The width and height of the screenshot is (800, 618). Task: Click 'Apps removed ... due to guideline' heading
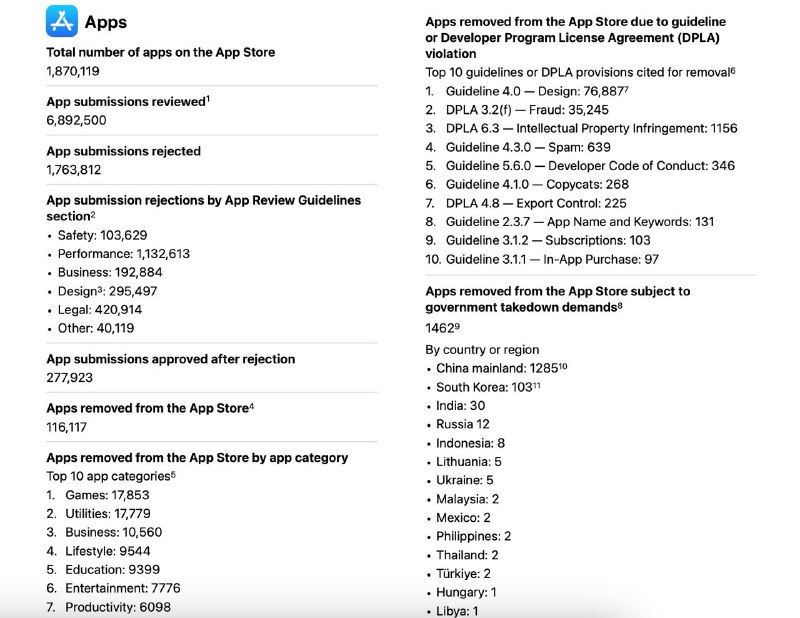(576, 38)
